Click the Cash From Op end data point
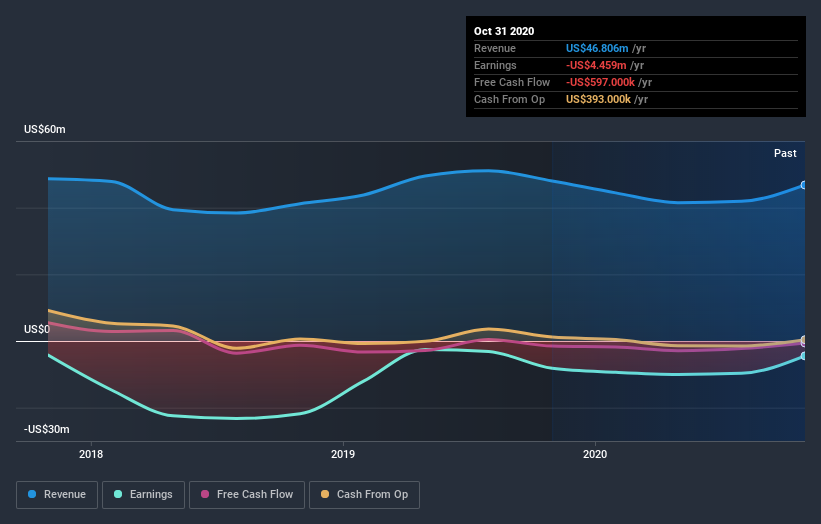 (804, 340)
